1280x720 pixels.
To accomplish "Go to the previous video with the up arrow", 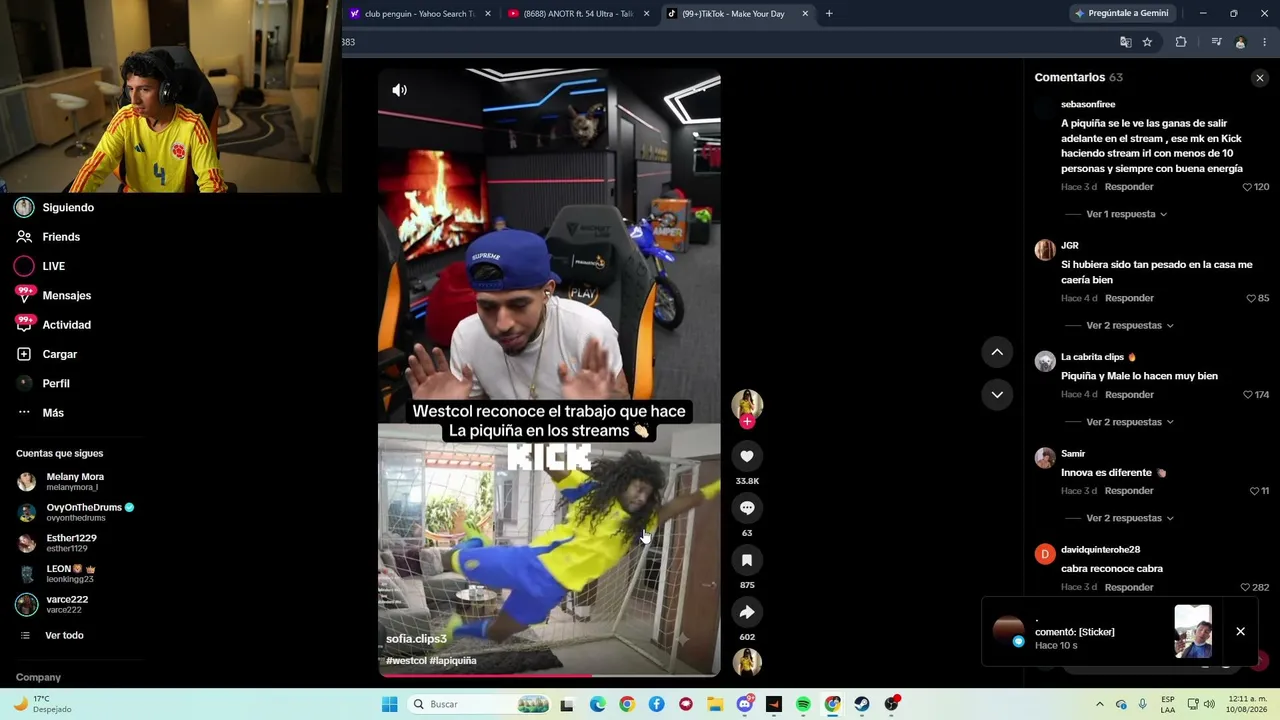I will [997, 352].
